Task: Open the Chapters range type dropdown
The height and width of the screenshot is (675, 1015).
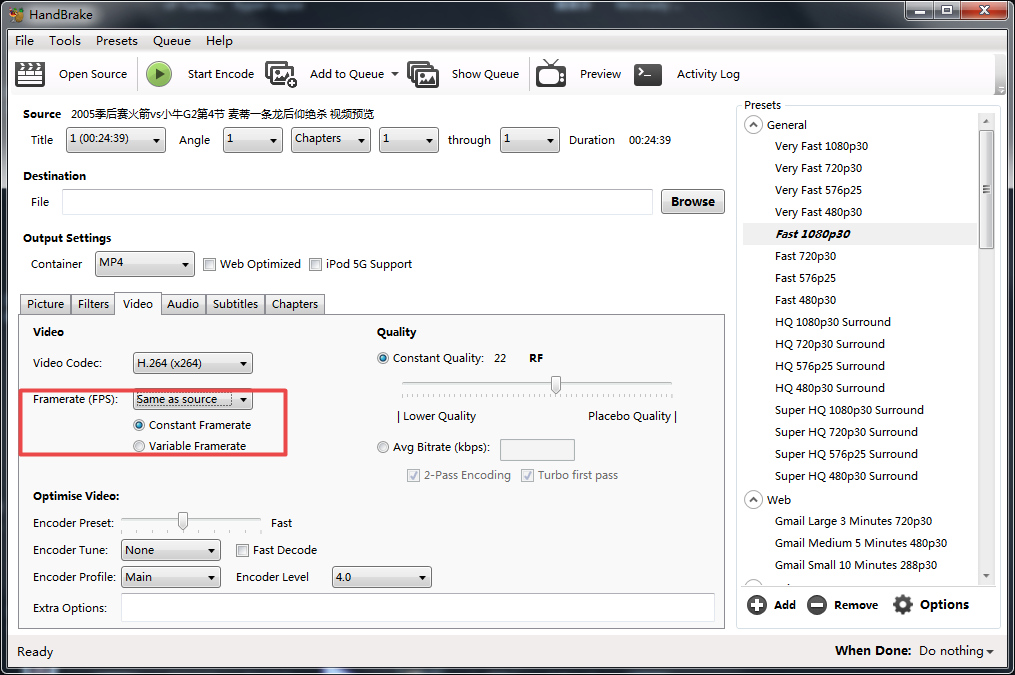Action: pos(331,140)
